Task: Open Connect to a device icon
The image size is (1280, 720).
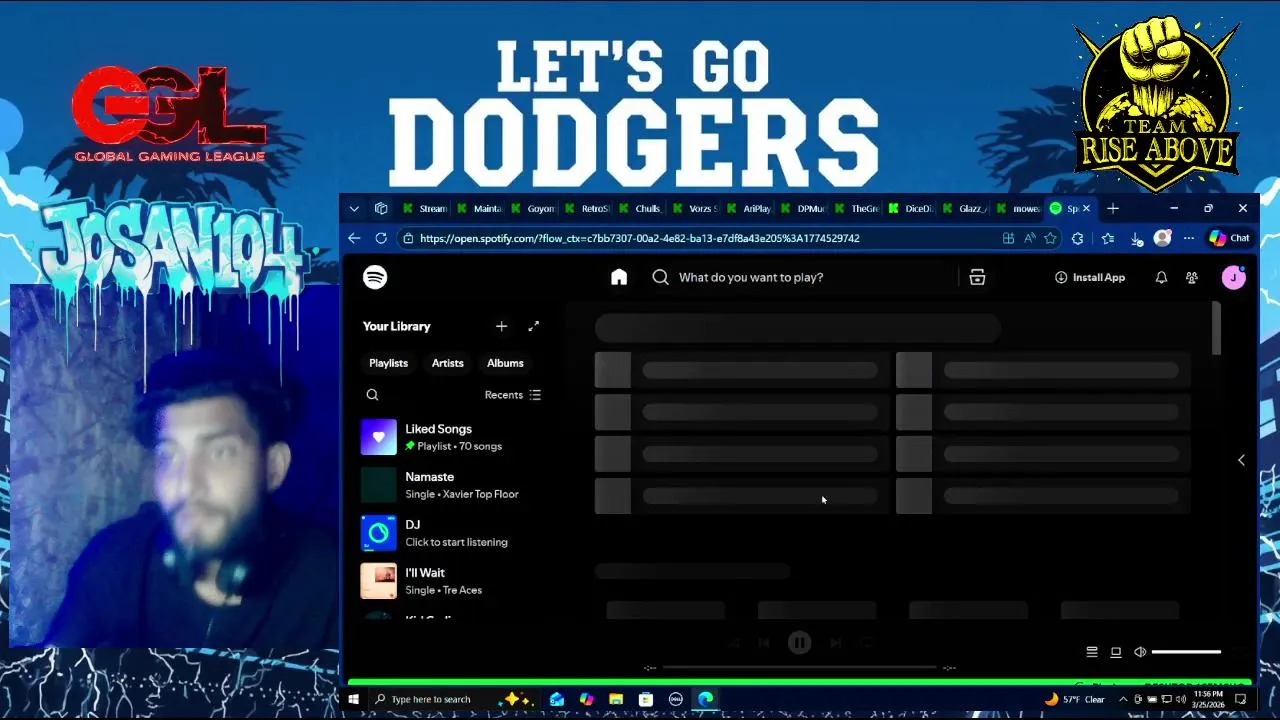Action: [x=1116, y=652]
